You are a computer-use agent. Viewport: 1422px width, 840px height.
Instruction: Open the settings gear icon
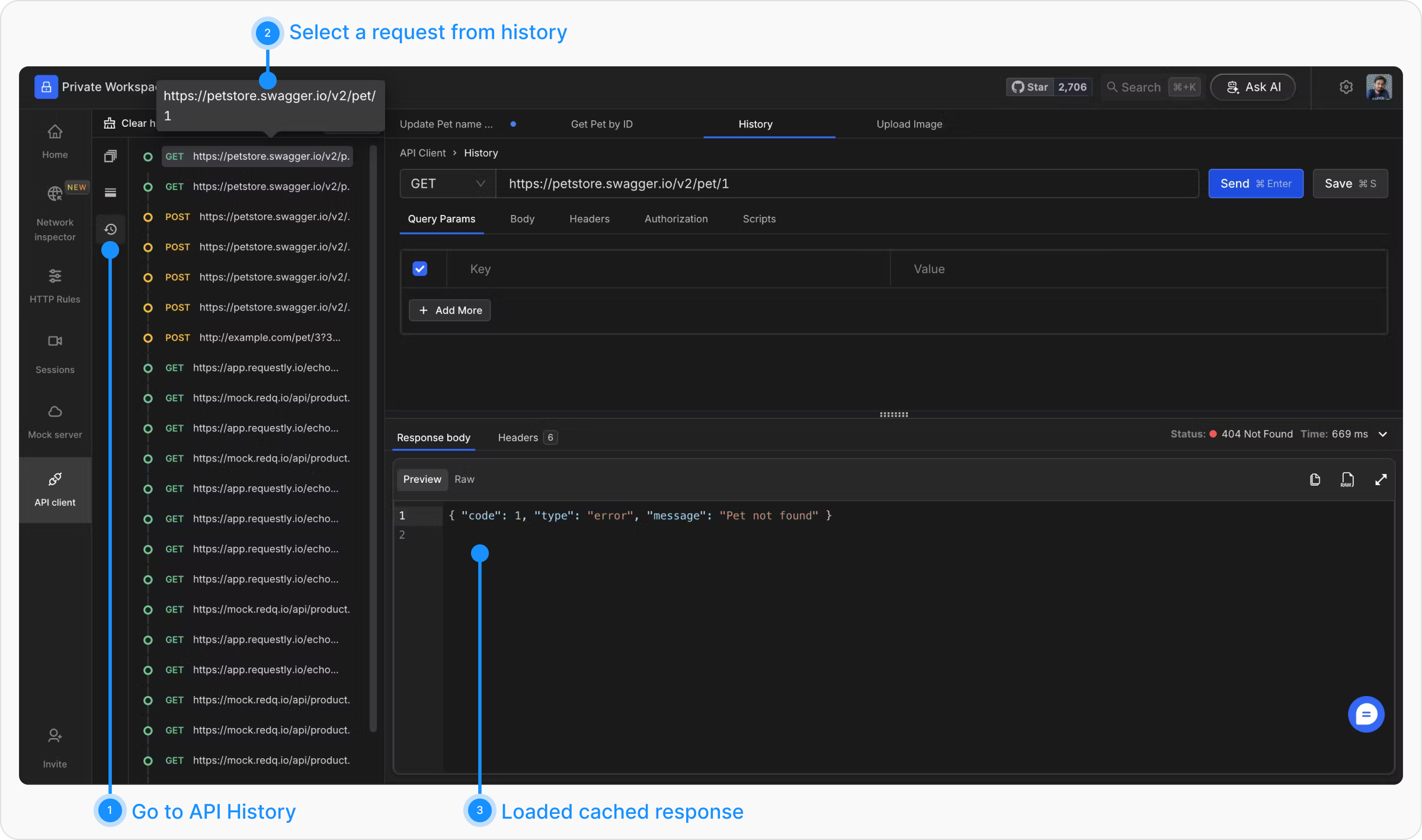pyautogui.click(x=1346, y=87)
